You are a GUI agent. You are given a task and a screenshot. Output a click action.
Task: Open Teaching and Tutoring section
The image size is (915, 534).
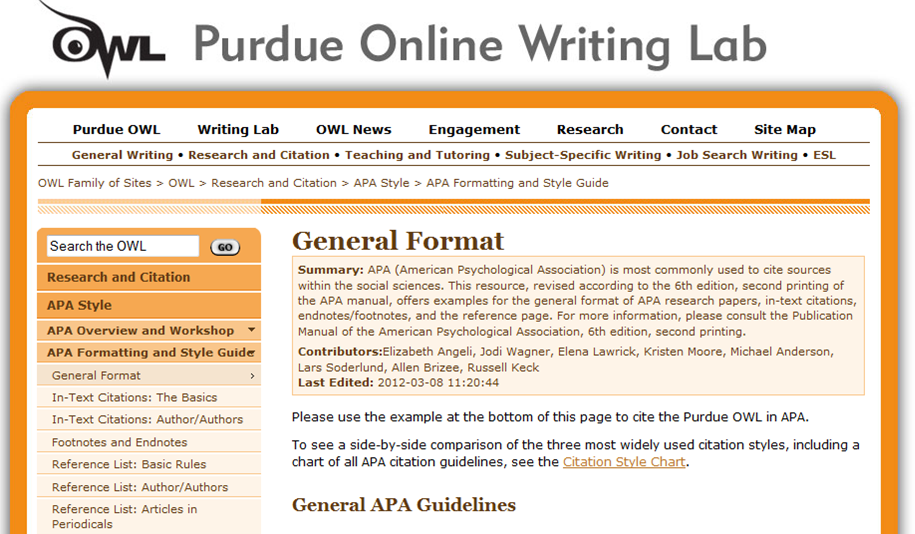(x=417, y=155)
